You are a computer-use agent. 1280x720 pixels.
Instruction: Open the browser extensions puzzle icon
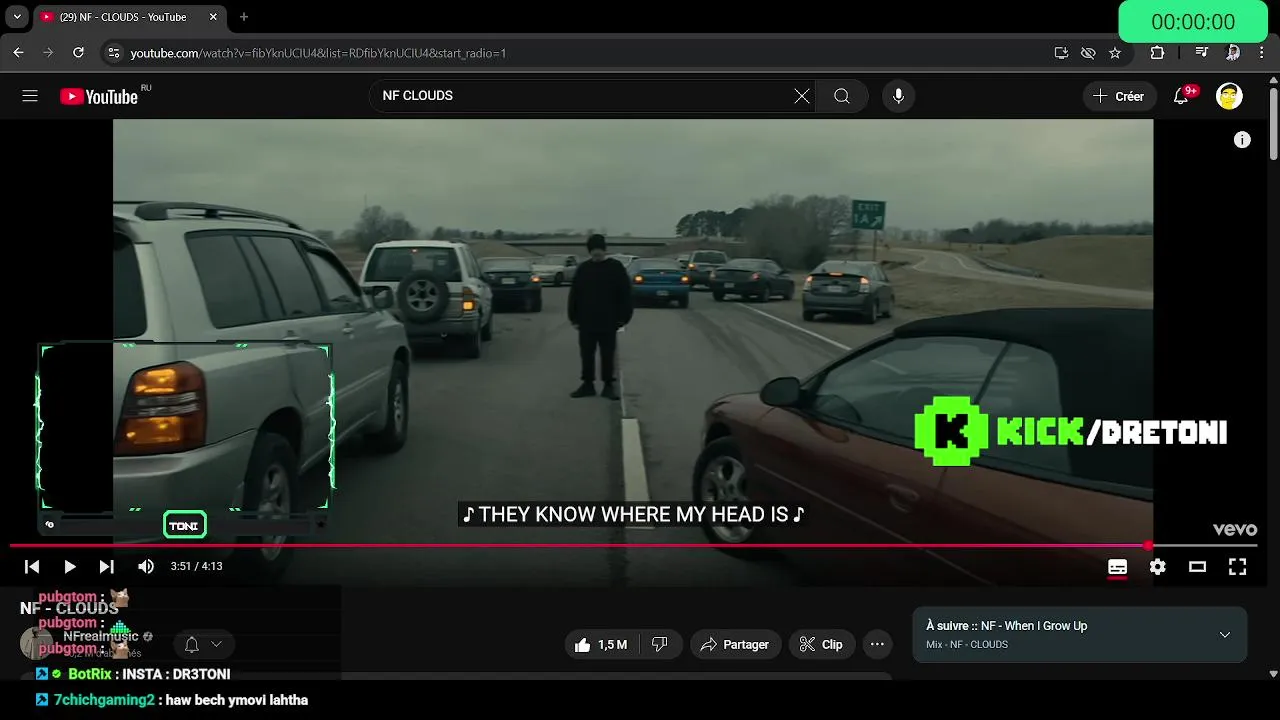[x=1157, y=53]
